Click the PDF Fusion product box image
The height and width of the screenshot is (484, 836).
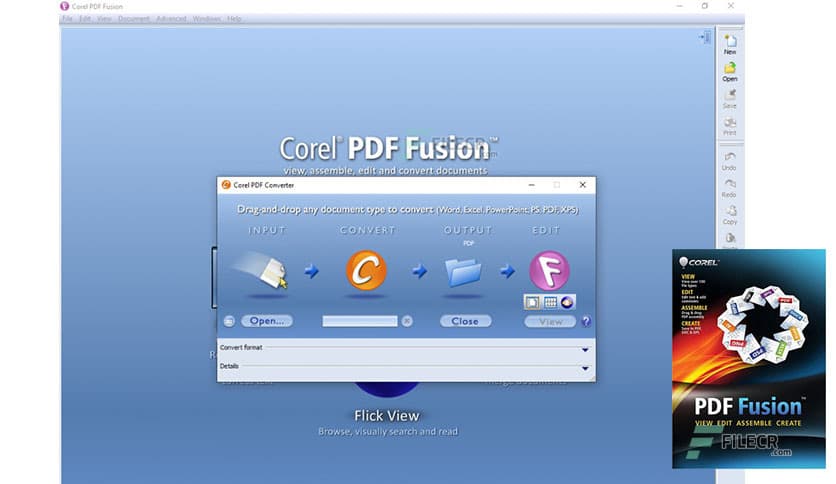(749, 359)
